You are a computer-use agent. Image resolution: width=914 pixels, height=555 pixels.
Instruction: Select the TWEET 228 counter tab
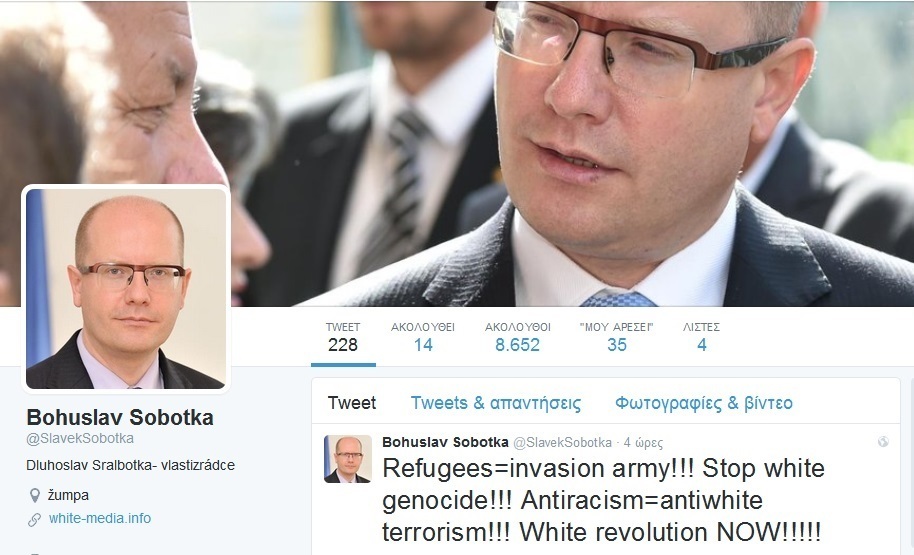pyautogui.click(x=343, y=337)
